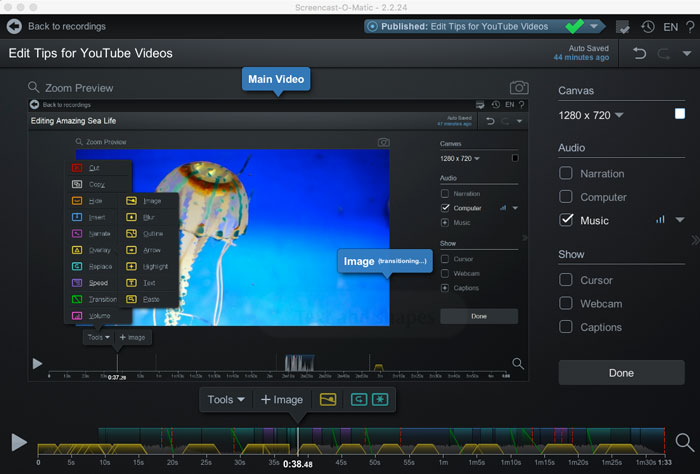Click the Image (transitioning...) callout in preview
This screenshot has width=700, height=474.
(x=385, y=261)
